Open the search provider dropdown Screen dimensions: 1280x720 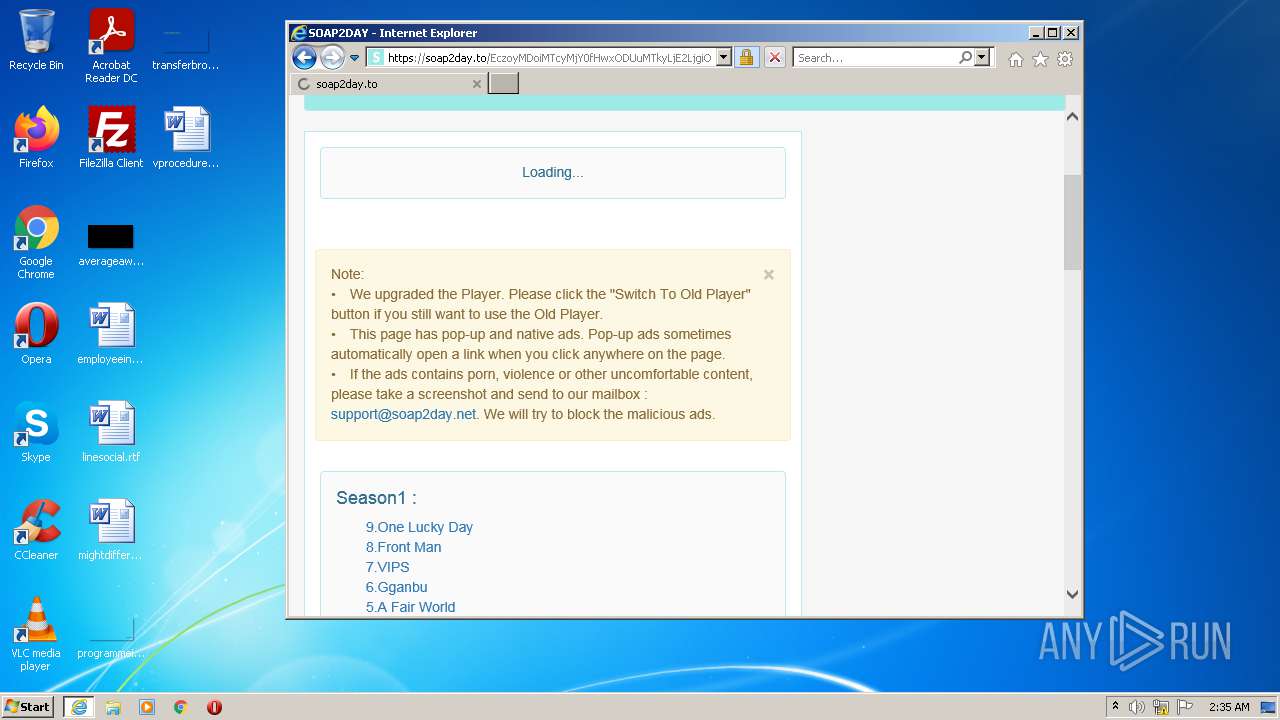point(982,57)
